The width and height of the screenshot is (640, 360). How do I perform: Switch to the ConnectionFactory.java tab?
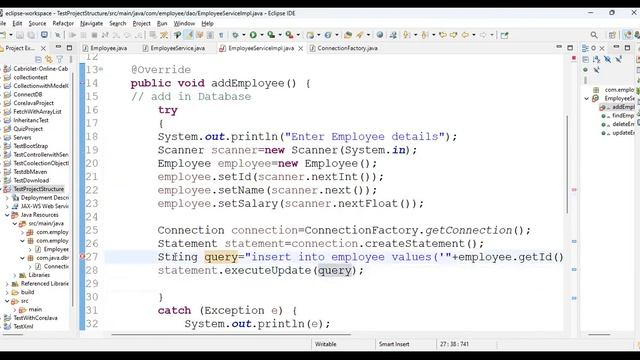pos(344,48)
